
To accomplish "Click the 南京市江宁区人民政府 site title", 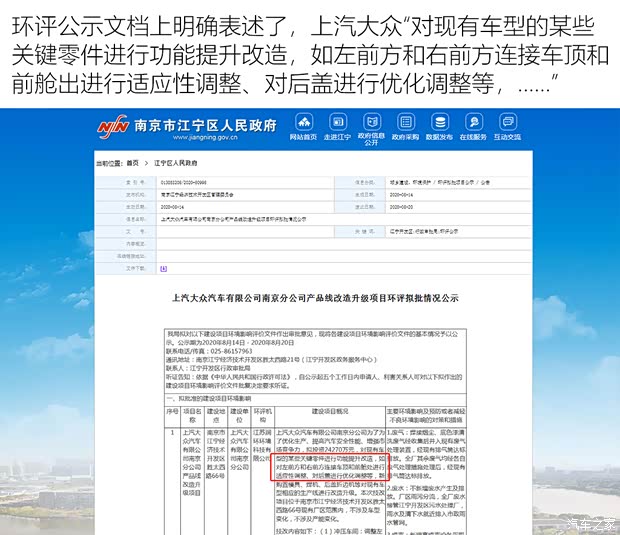I will 205,125.
